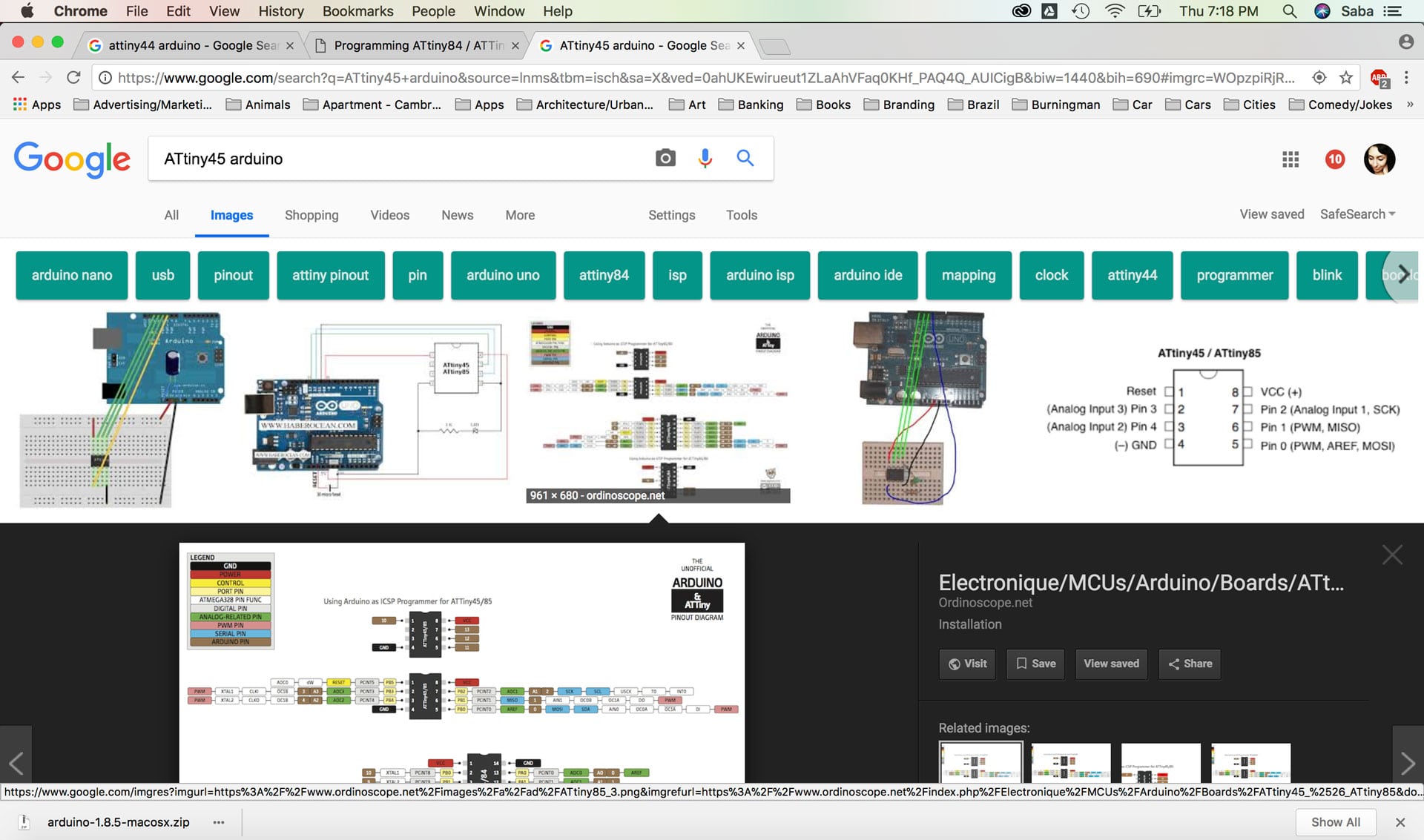Screen dimensions: 1424x840
Task: Go to the previous image in preview
Action: (x=16, y=762)
